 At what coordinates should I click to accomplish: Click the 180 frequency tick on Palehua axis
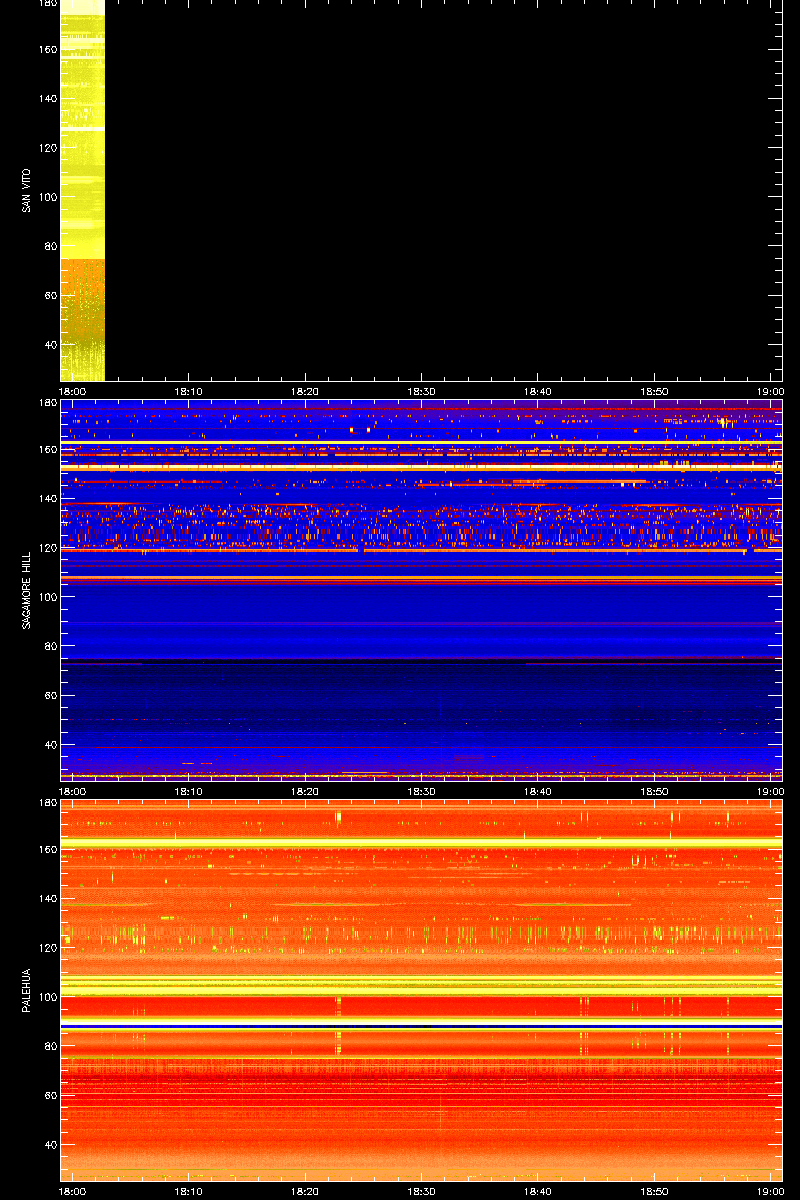(x=47, y=803)
